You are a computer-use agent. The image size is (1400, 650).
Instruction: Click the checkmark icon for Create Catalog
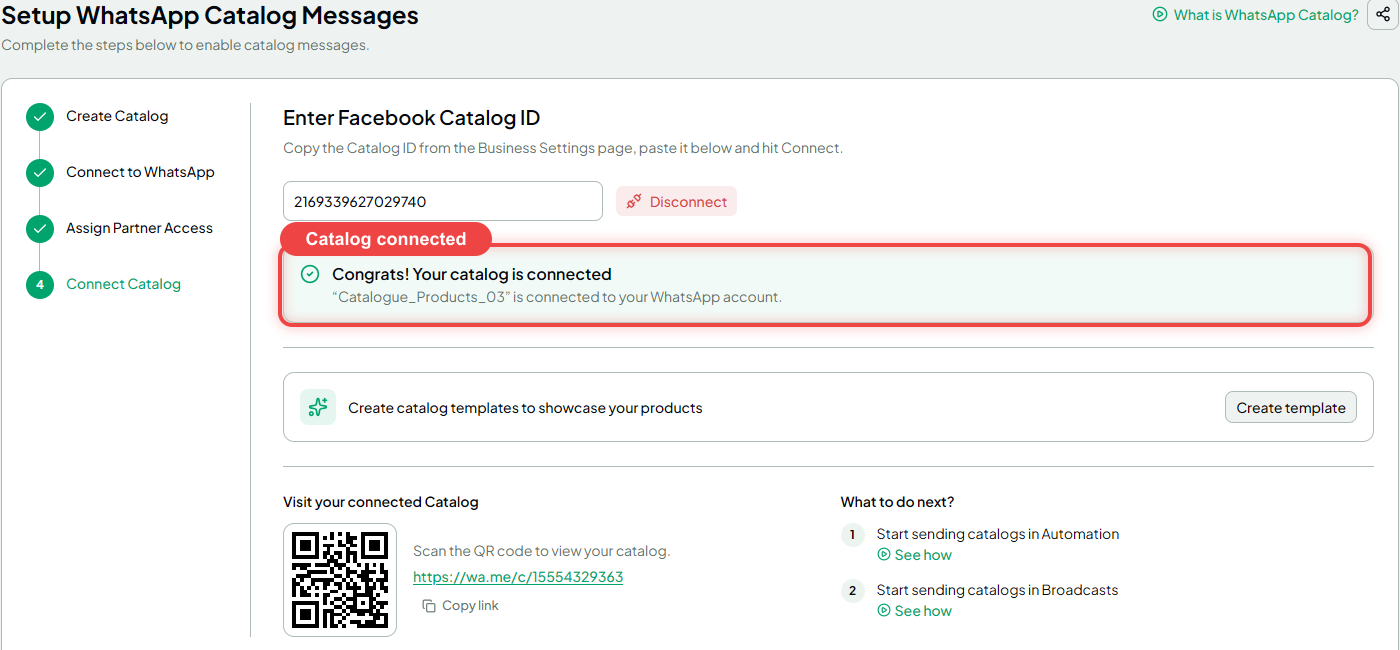pos(40,117)
